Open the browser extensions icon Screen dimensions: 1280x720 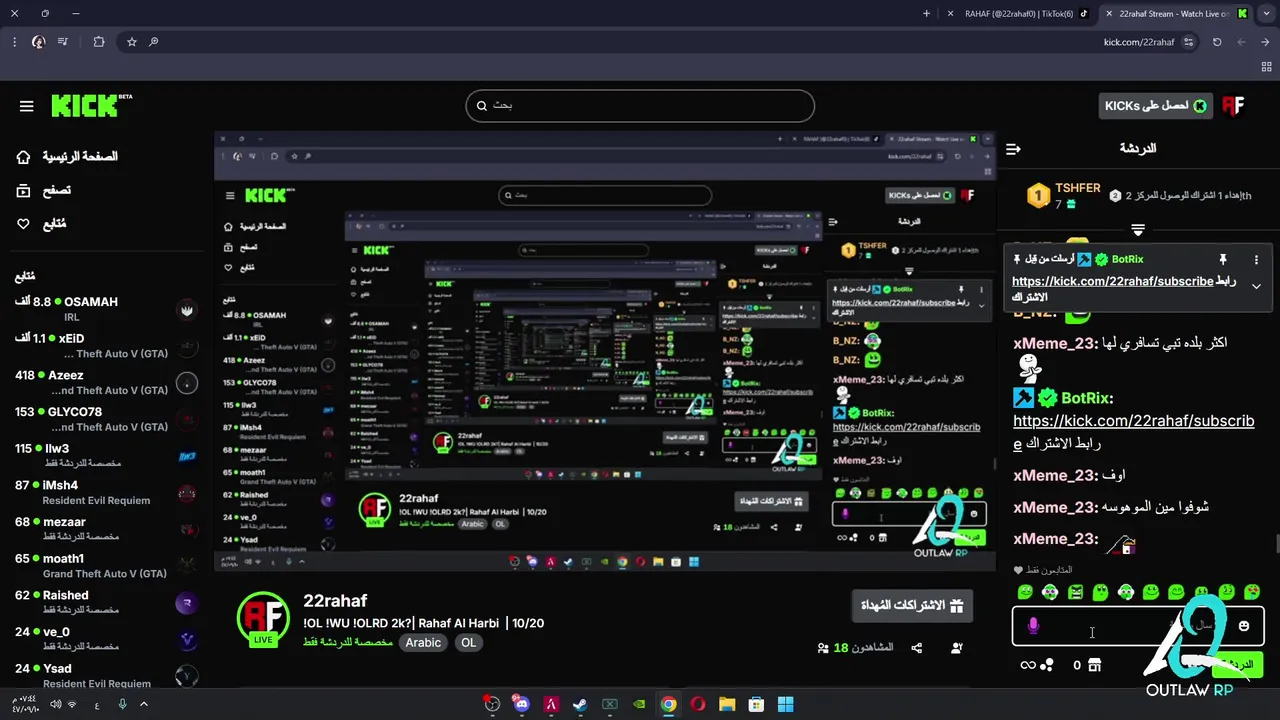pyautogui.click(x=98, y=42)
